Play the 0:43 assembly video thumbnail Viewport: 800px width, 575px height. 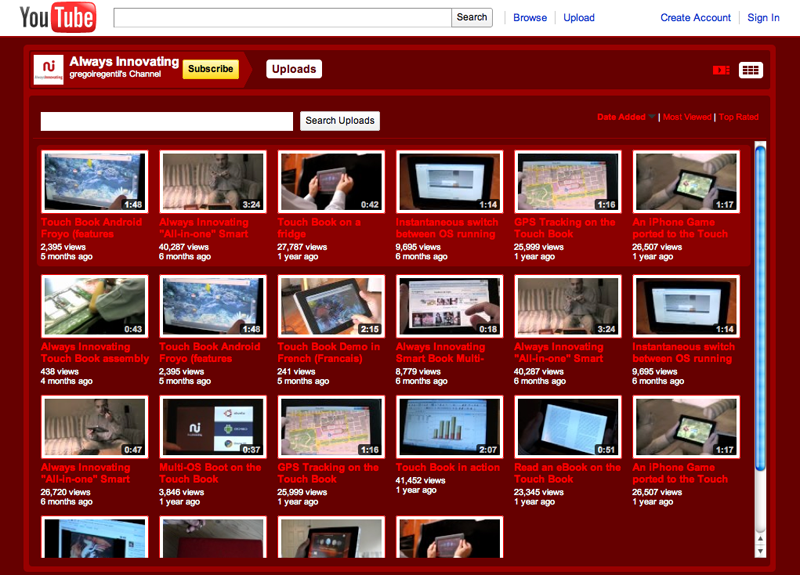coord(94,306)
